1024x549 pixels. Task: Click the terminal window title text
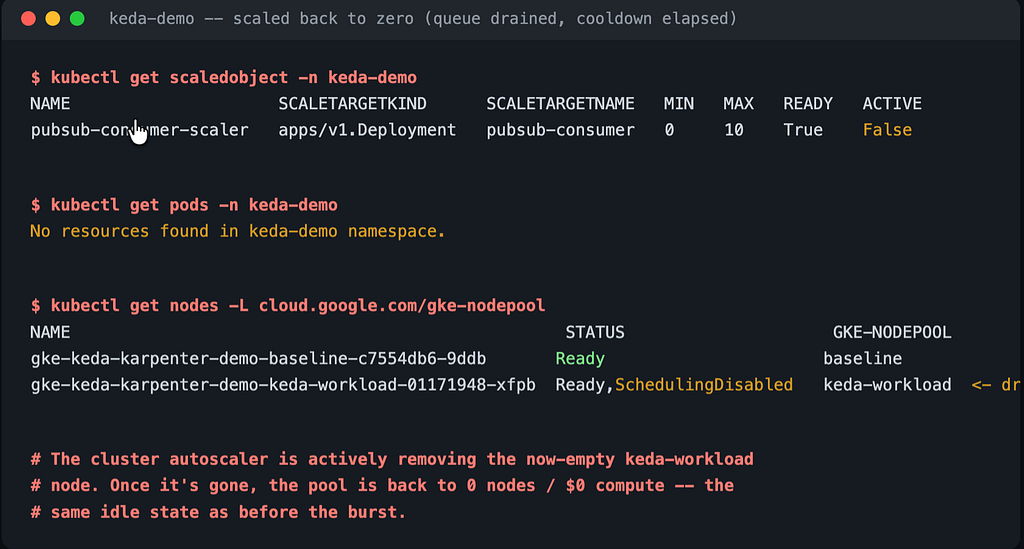pos(423,18)
